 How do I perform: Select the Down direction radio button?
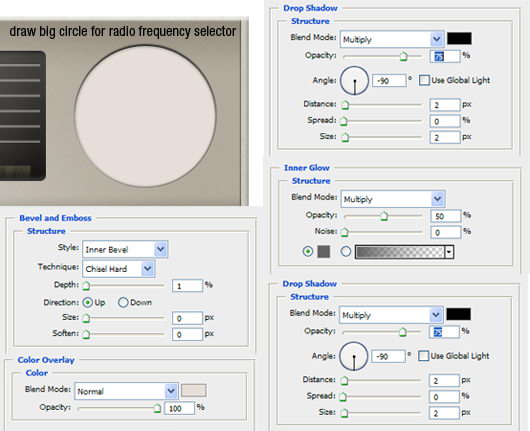(123, 303)
